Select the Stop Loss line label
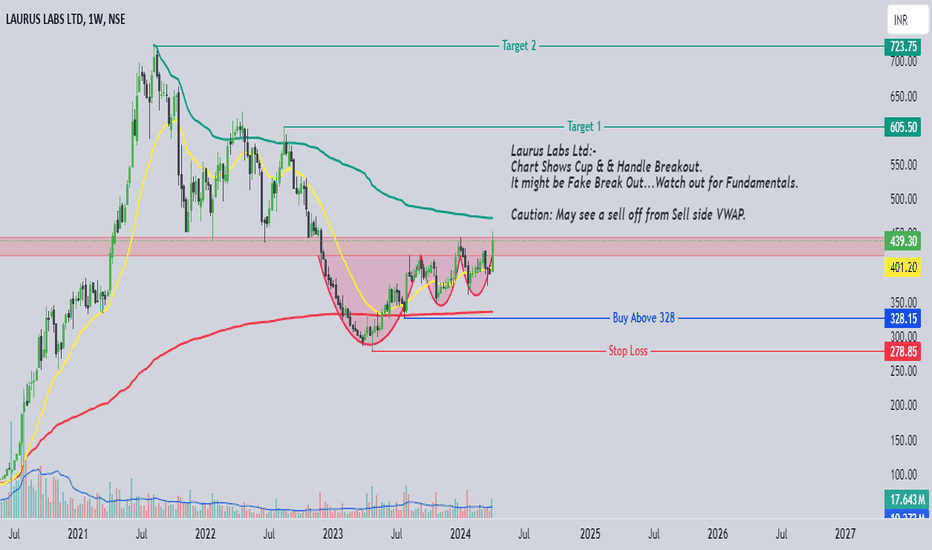 tap(628, 351)
